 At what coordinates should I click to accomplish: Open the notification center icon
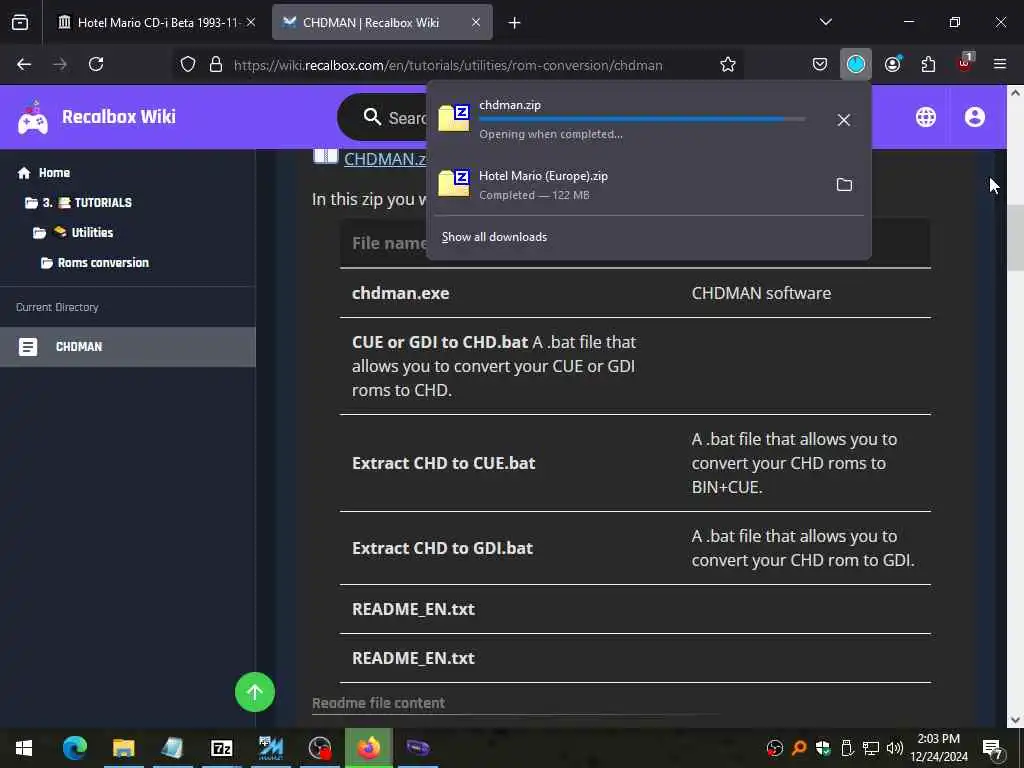click(x=993, y=748)
